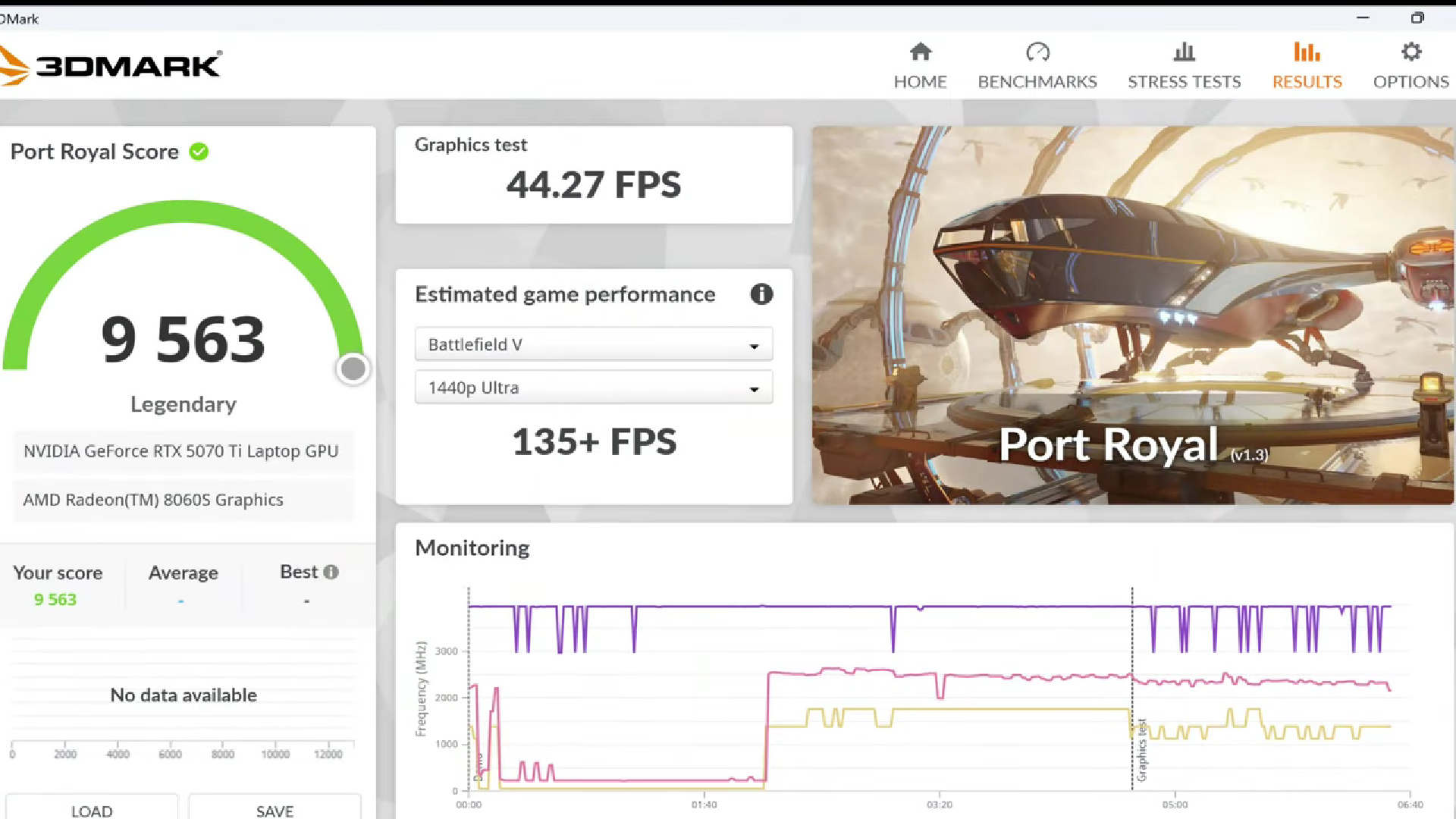Go to the BENCHMARKS tab
Viewport: 1456px width, 819px height.
point(1037,81)
